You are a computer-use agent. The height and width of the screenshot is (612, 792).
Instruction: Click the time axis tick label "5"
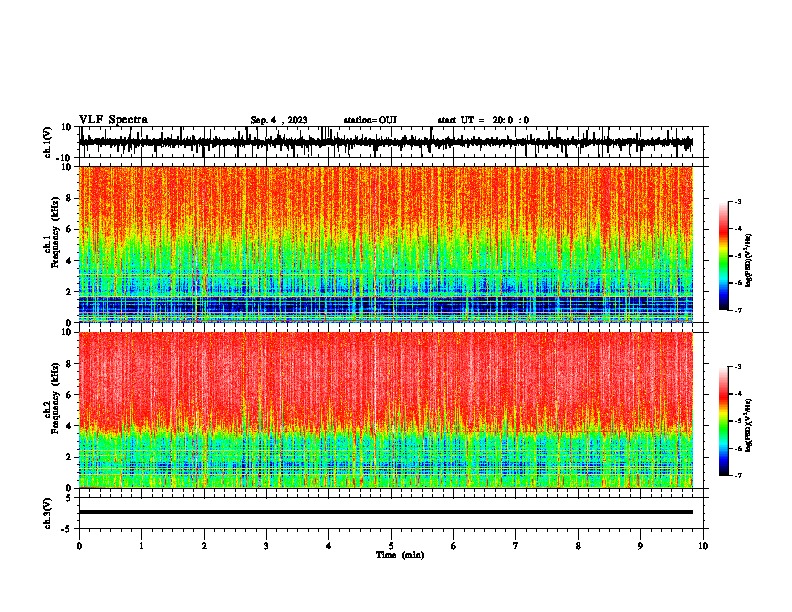tap(391, 546)
